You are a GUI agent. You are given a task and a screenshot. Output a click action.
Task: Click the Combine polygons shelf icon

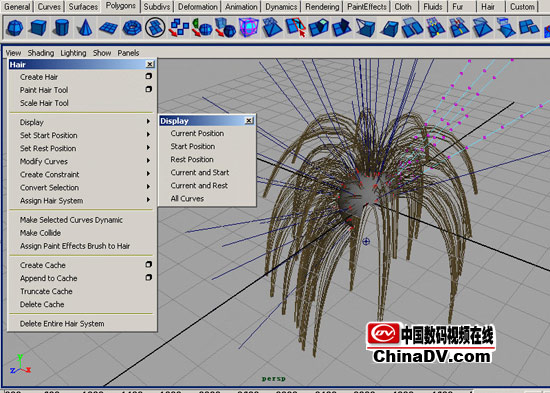(x=179, y=28)
